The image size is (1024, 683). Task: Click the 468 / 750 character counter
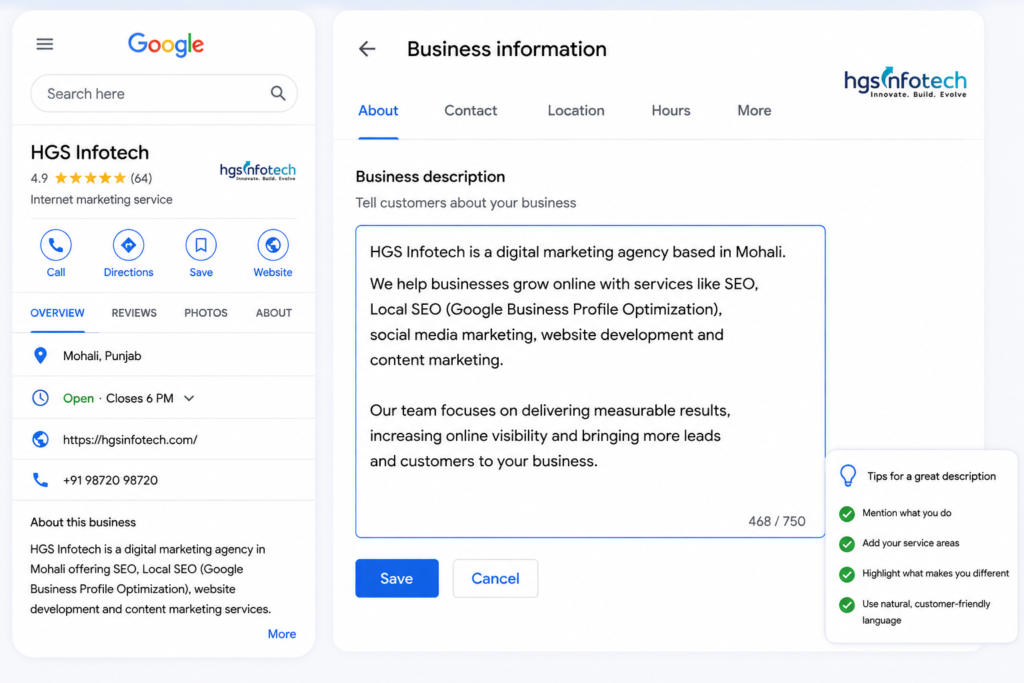coord(776,521)
